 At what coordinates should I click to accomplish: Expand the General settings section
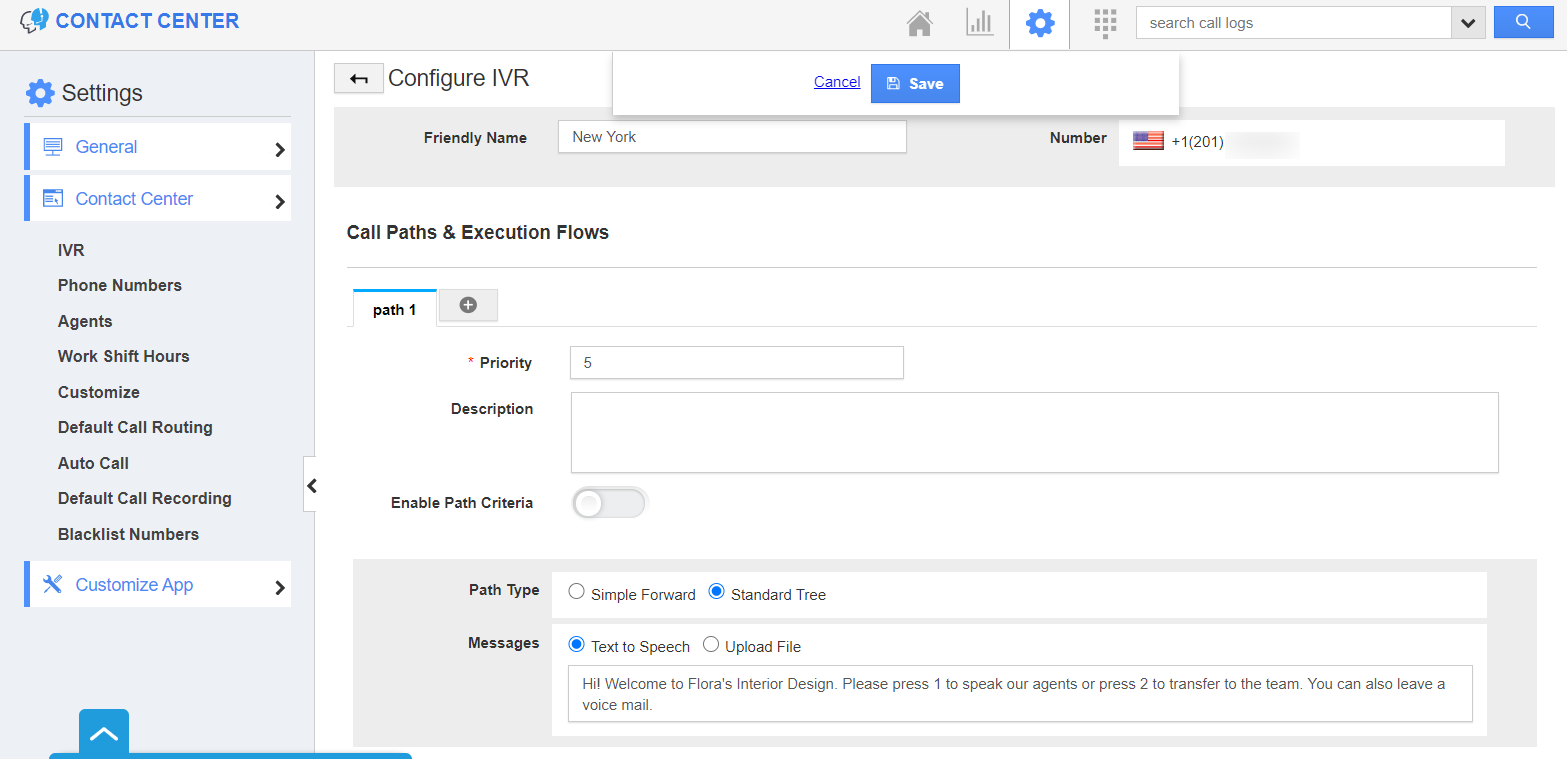point(158,147)
